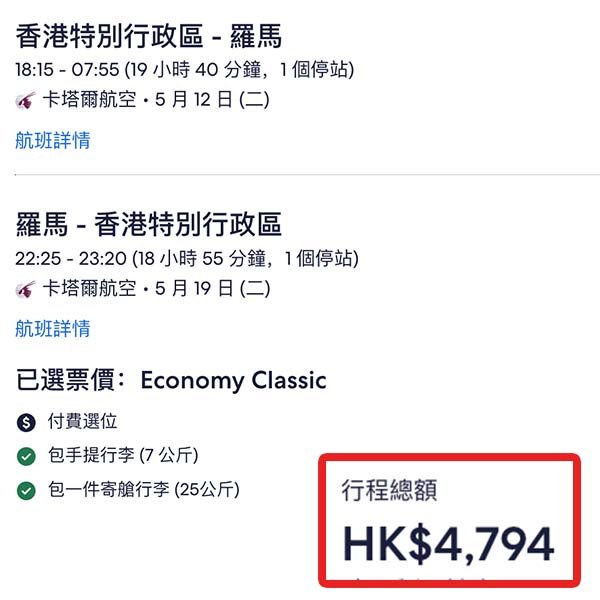Click the Qatar Airways logo for May 12 flight
This screenshot has width=600, height=600.
[26, 100]
